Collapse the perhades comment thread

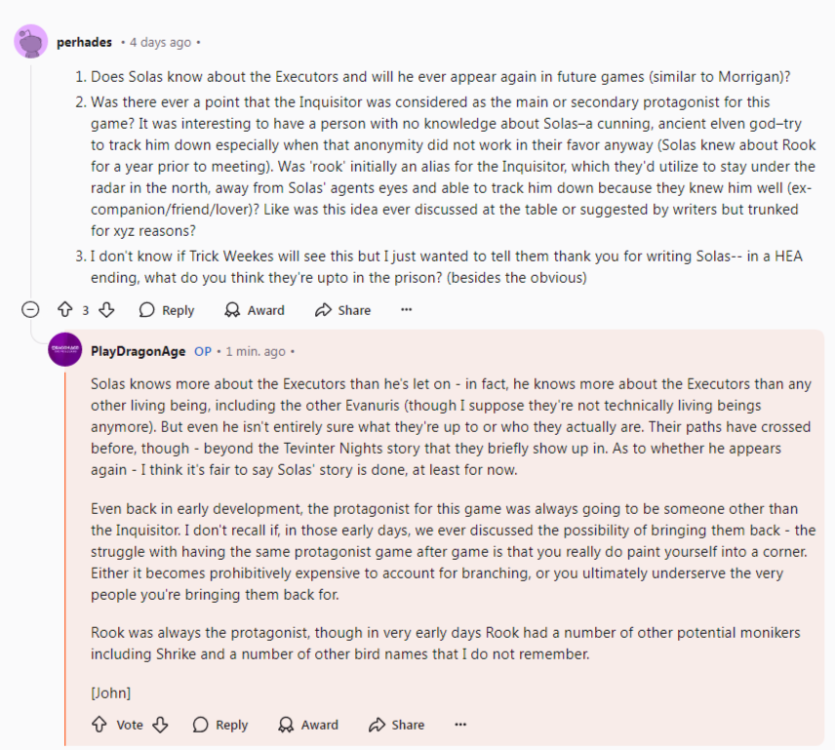click(x=31, y=310)
